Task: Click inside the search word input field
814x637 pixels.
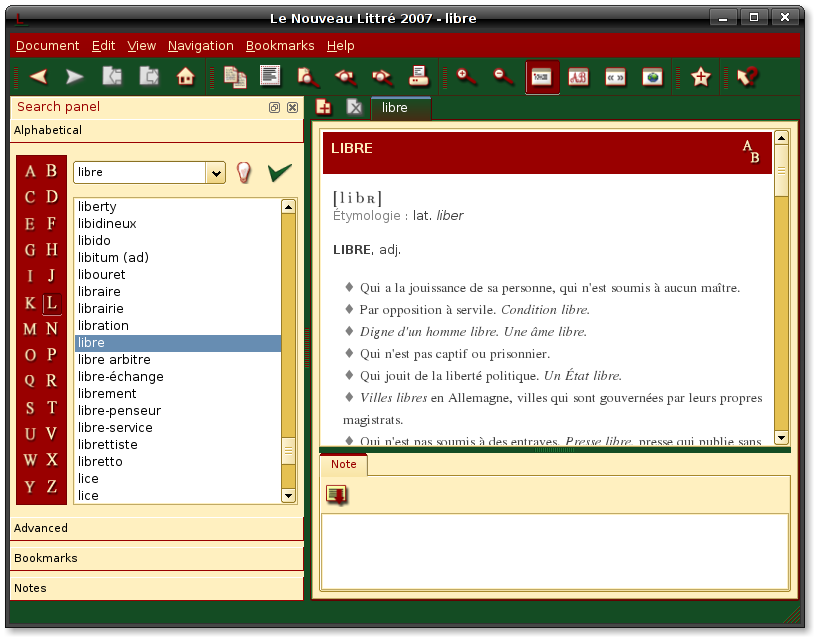Action: [140, 173]
